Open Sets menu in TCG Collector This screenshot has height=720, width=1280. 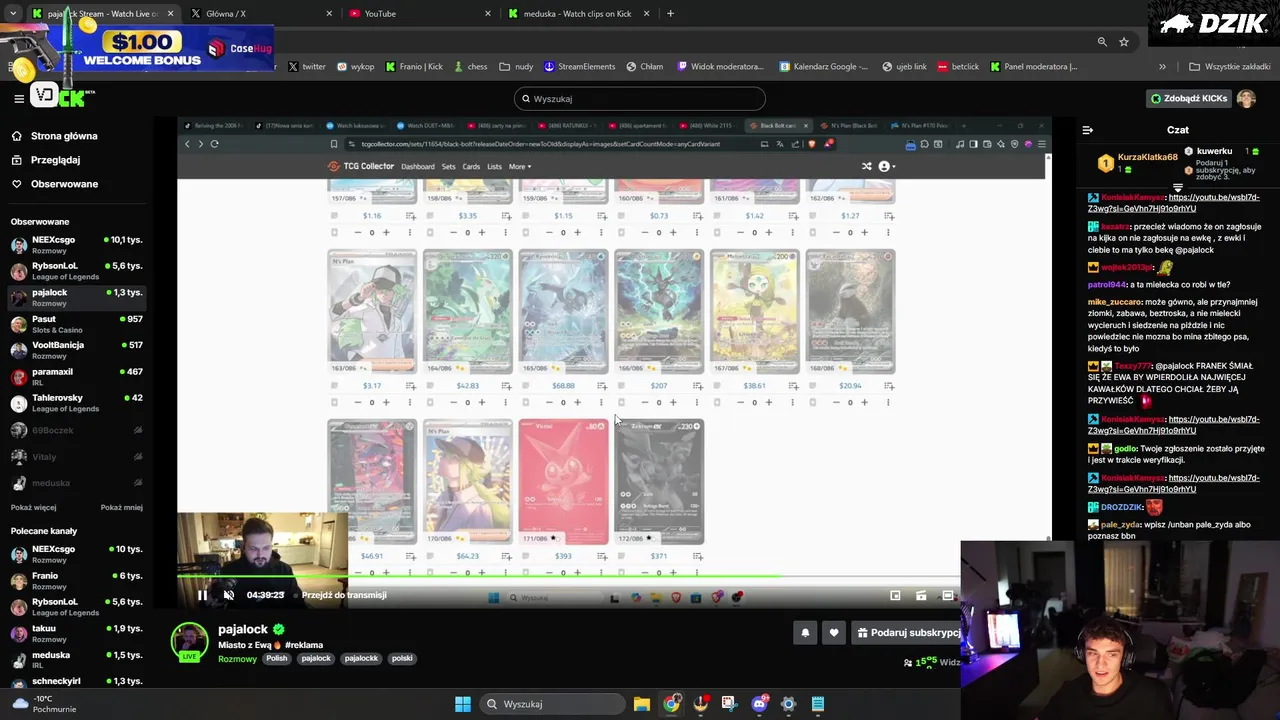point(448,166)
